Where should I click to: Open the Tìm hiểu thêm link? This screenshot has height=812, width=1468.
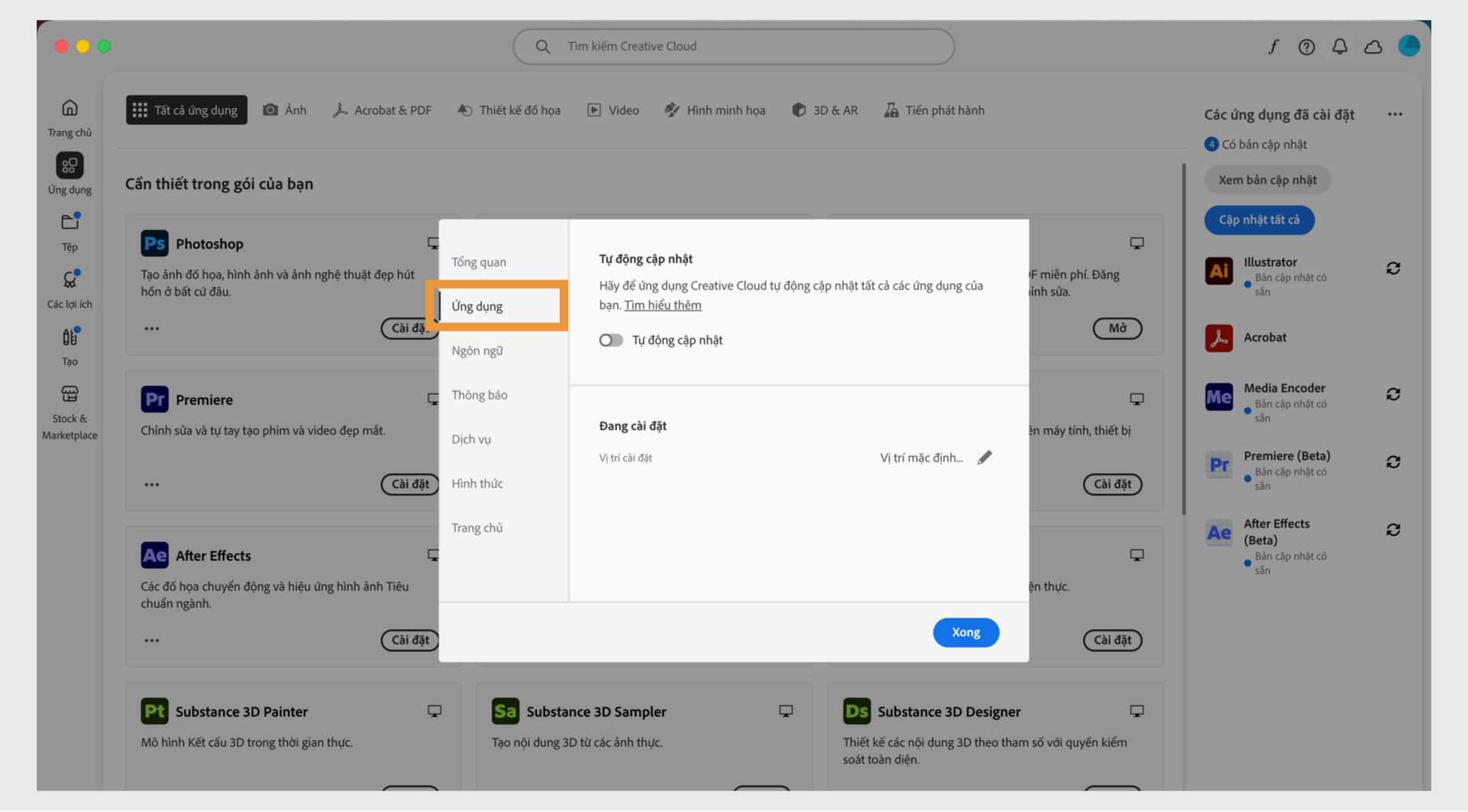[x=662, y=305]
